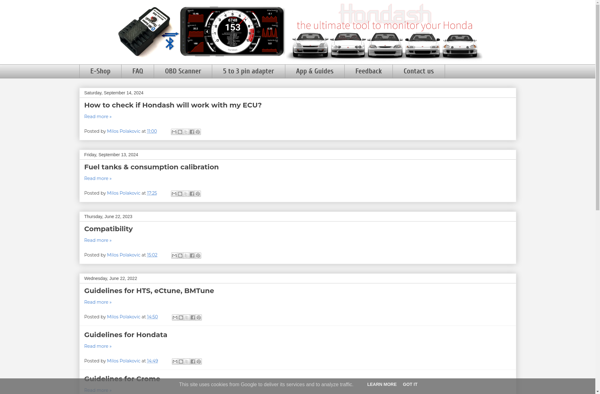Screen dimensions: 600x394
Task: BlogThis icon for the Fuel tanks post
Action: pos(180,194)
